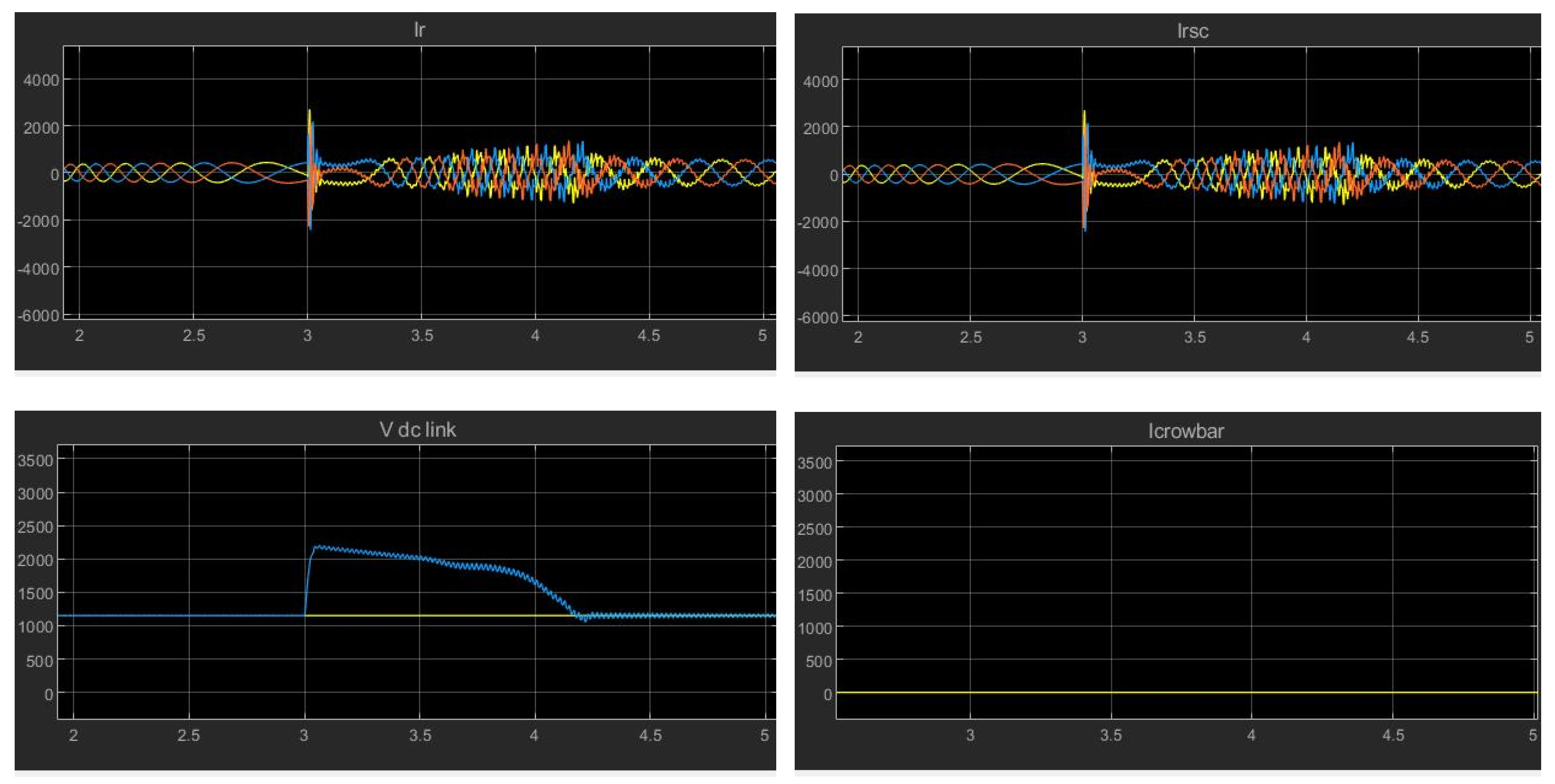Click the Ir plot title

(x=419, y=30)
